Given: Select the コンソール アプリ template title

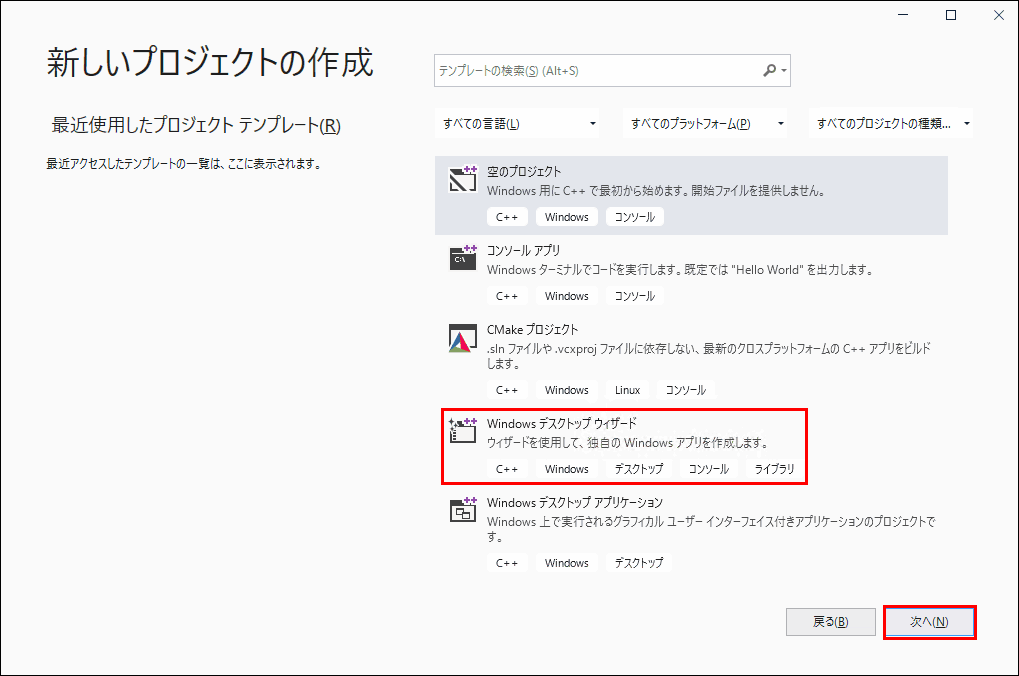Looking at the screenshot, I should pyautogui.click(x=523, y=250).
